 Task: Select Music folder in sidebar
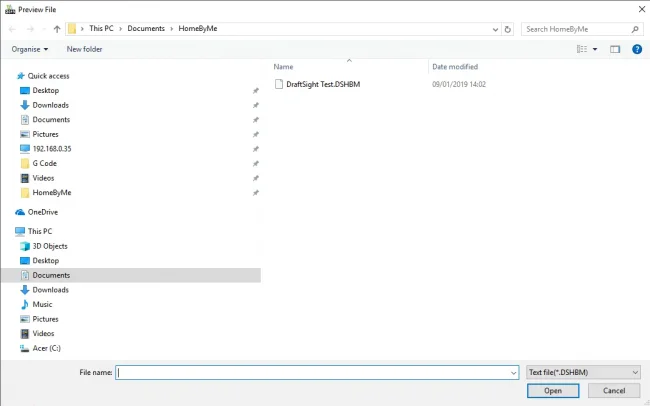click(42, 304)
